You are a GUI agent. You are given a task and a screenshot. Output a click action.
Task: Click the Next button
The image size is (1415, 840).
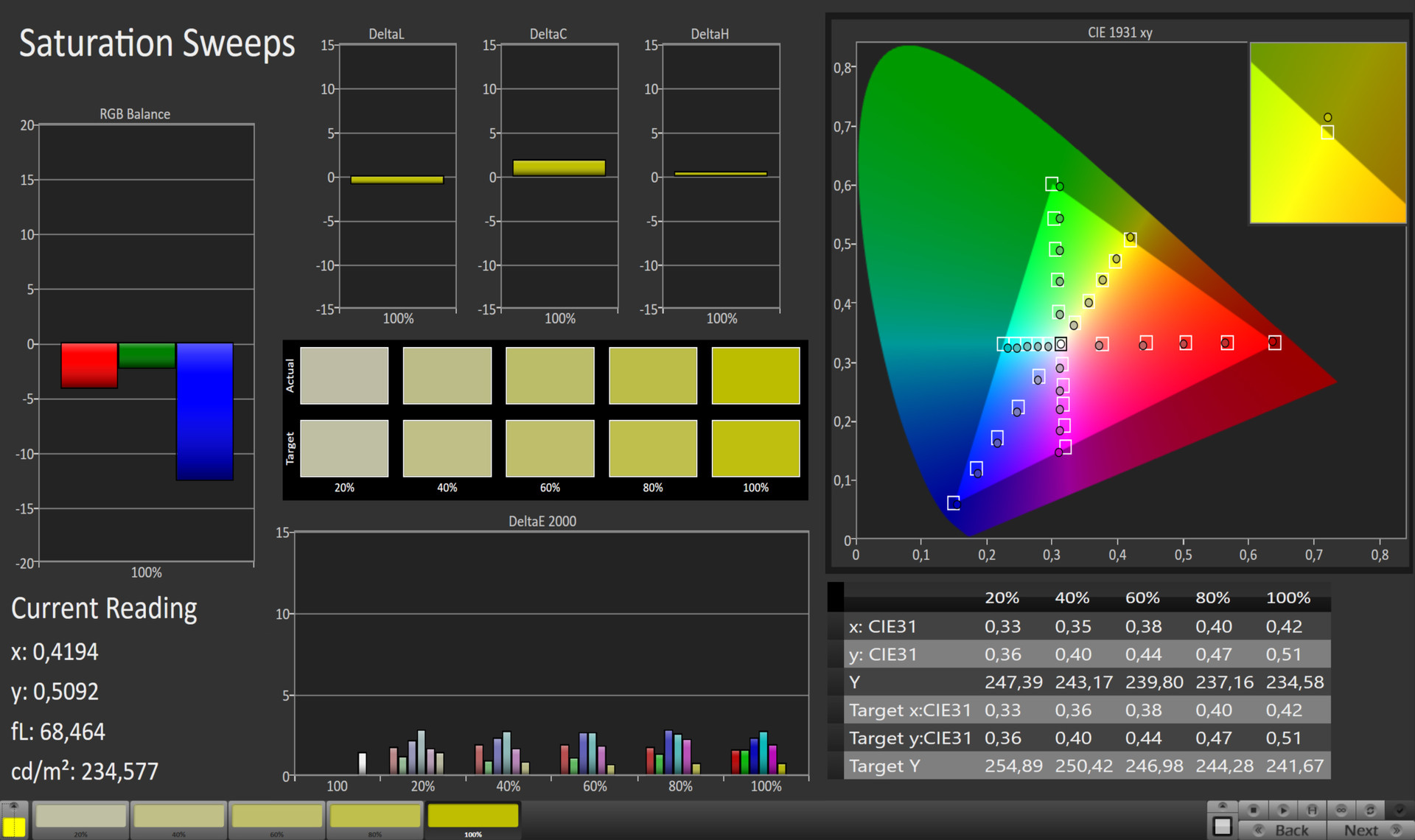tap(1371, 830)
